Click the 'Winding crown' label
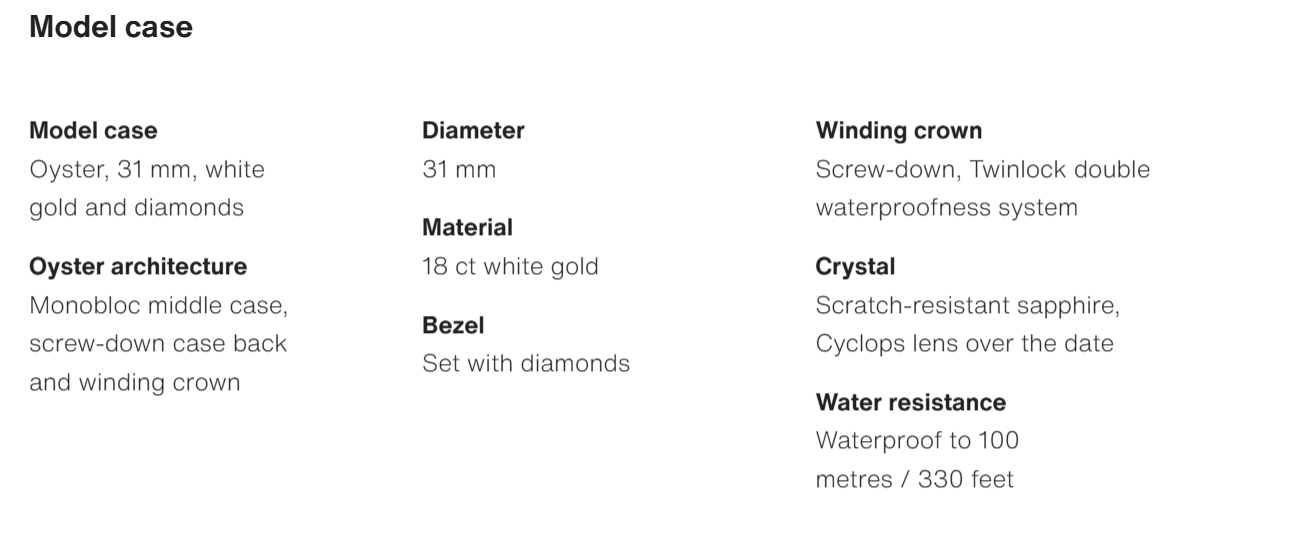Screen dimensions: 1299x552 (899, 130)
